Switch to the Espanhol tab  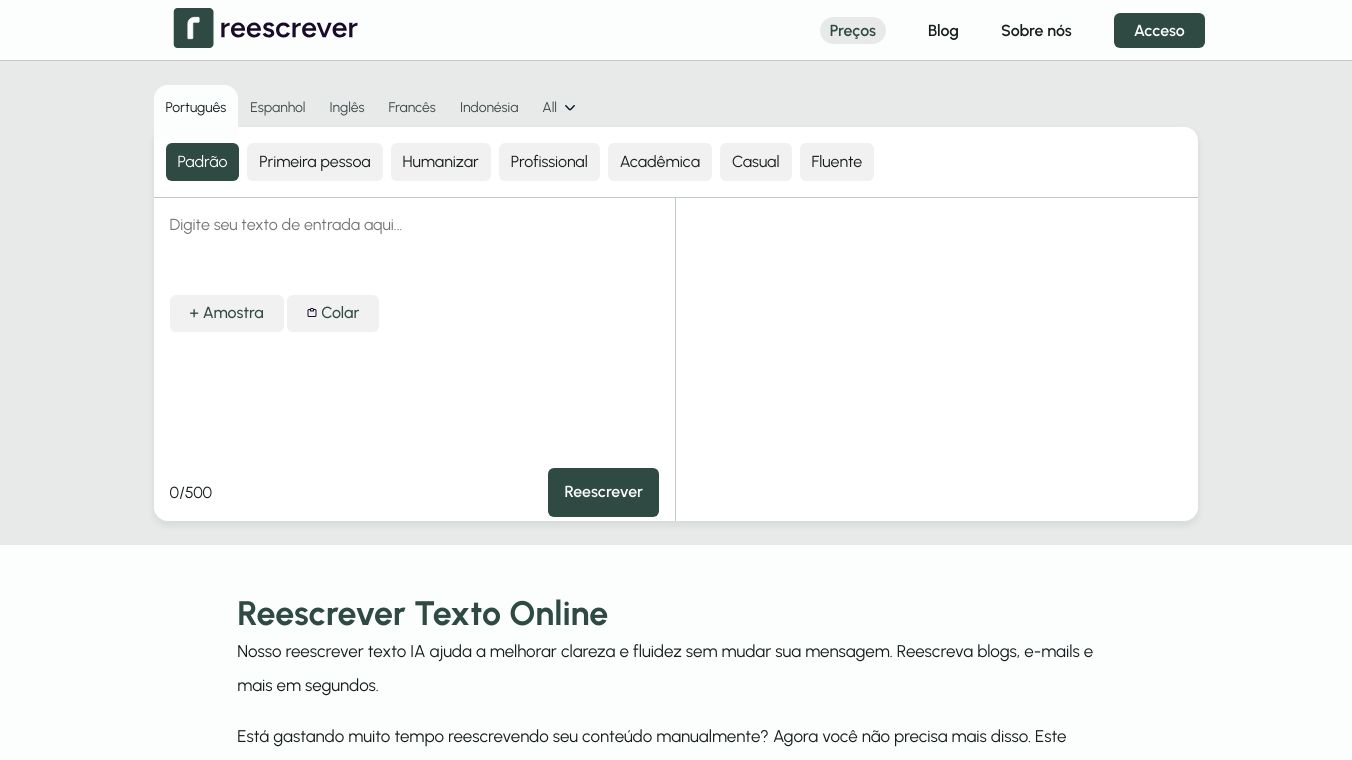click(x=278, y=107)
